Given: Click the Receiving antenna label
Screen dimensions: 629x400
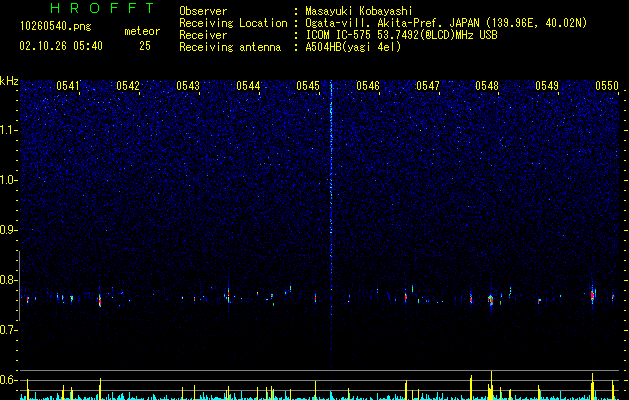Looking at the screenshot, I should [230, 47].
